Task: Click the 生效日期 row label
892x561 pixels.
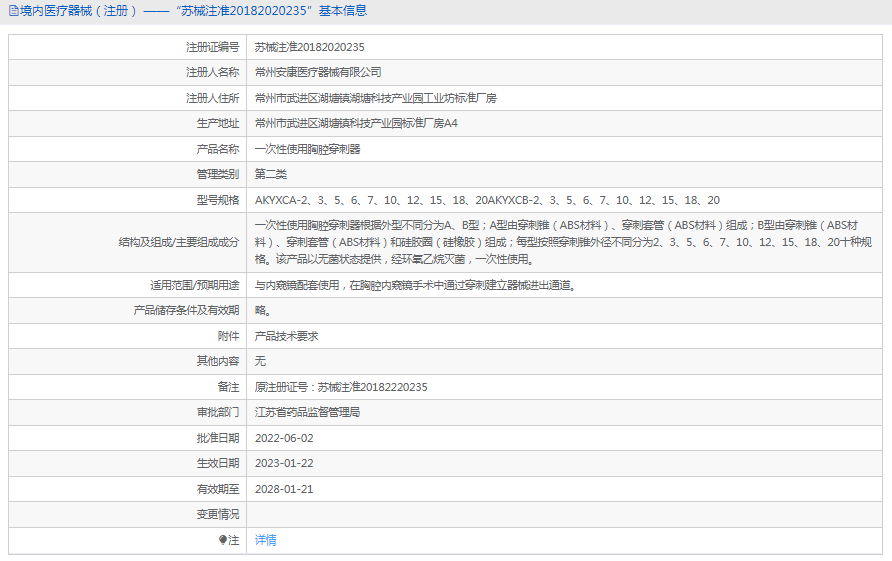Action: click(x=218, y=463)
